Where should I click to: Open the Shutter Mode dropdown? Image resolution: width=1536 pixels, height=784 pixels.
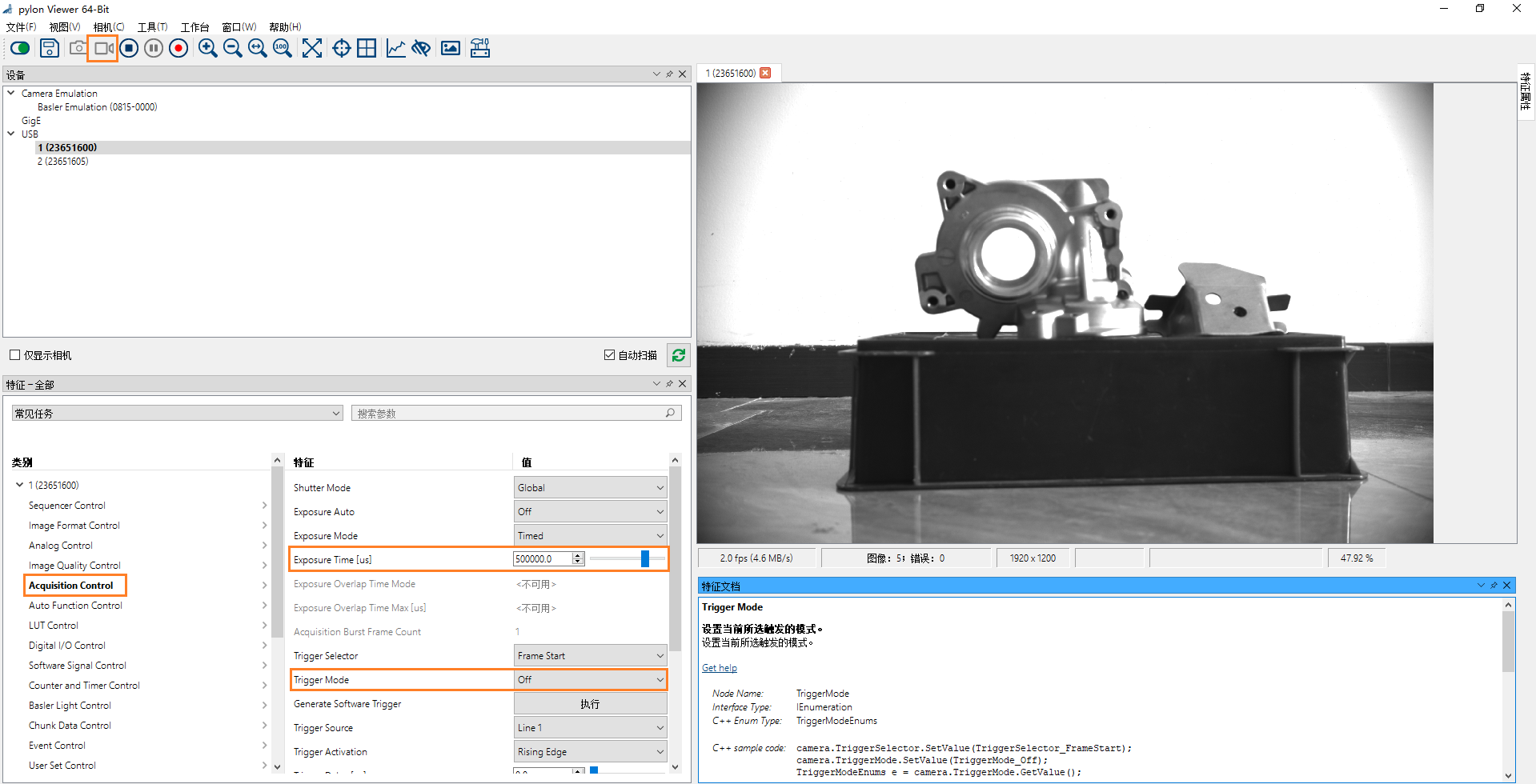click(590, 488)
